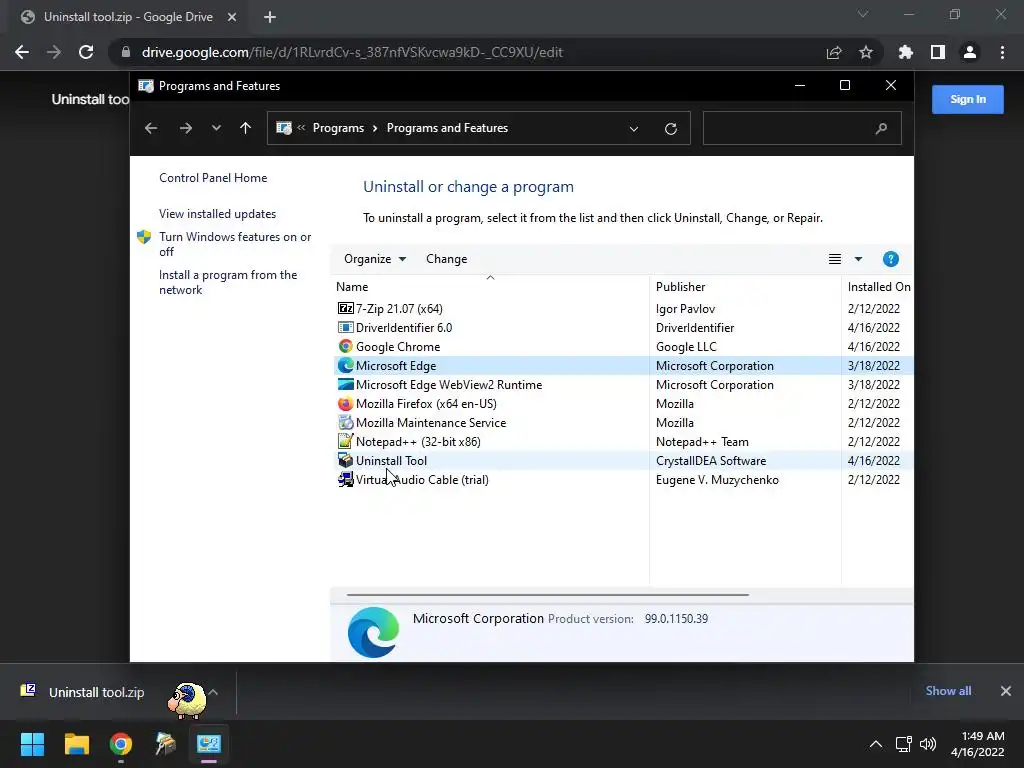The width and height of the screenshot is (1024, 768).
Task: Select the Notepad++ (32-bit x86) row
Action: coord(623,441)
